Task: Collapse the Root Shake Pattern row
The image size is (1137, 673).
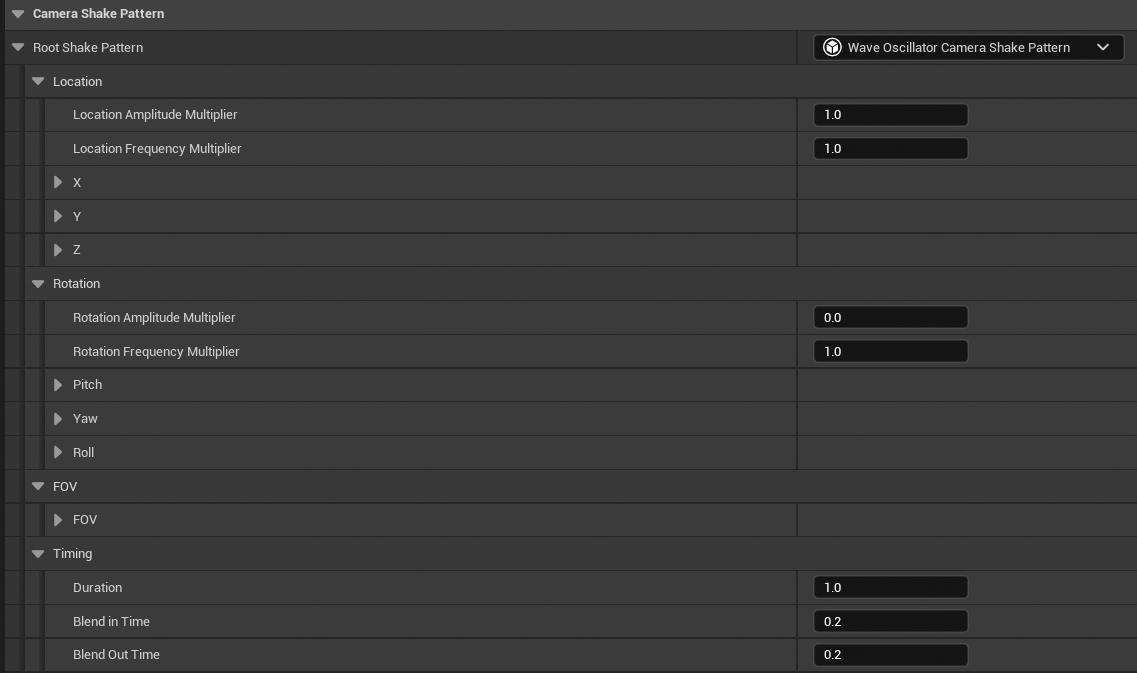Action: point(18,48)
